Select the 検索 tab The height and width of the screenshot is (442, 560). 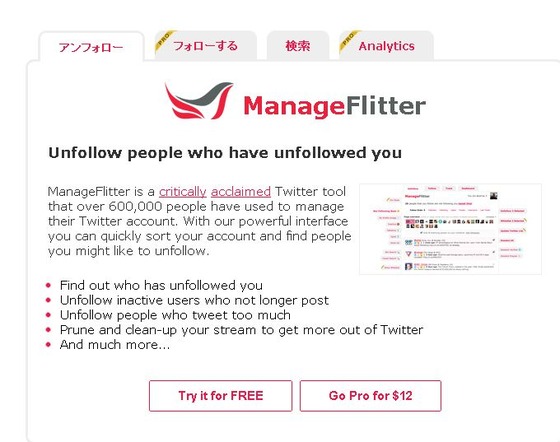(298, 46)
